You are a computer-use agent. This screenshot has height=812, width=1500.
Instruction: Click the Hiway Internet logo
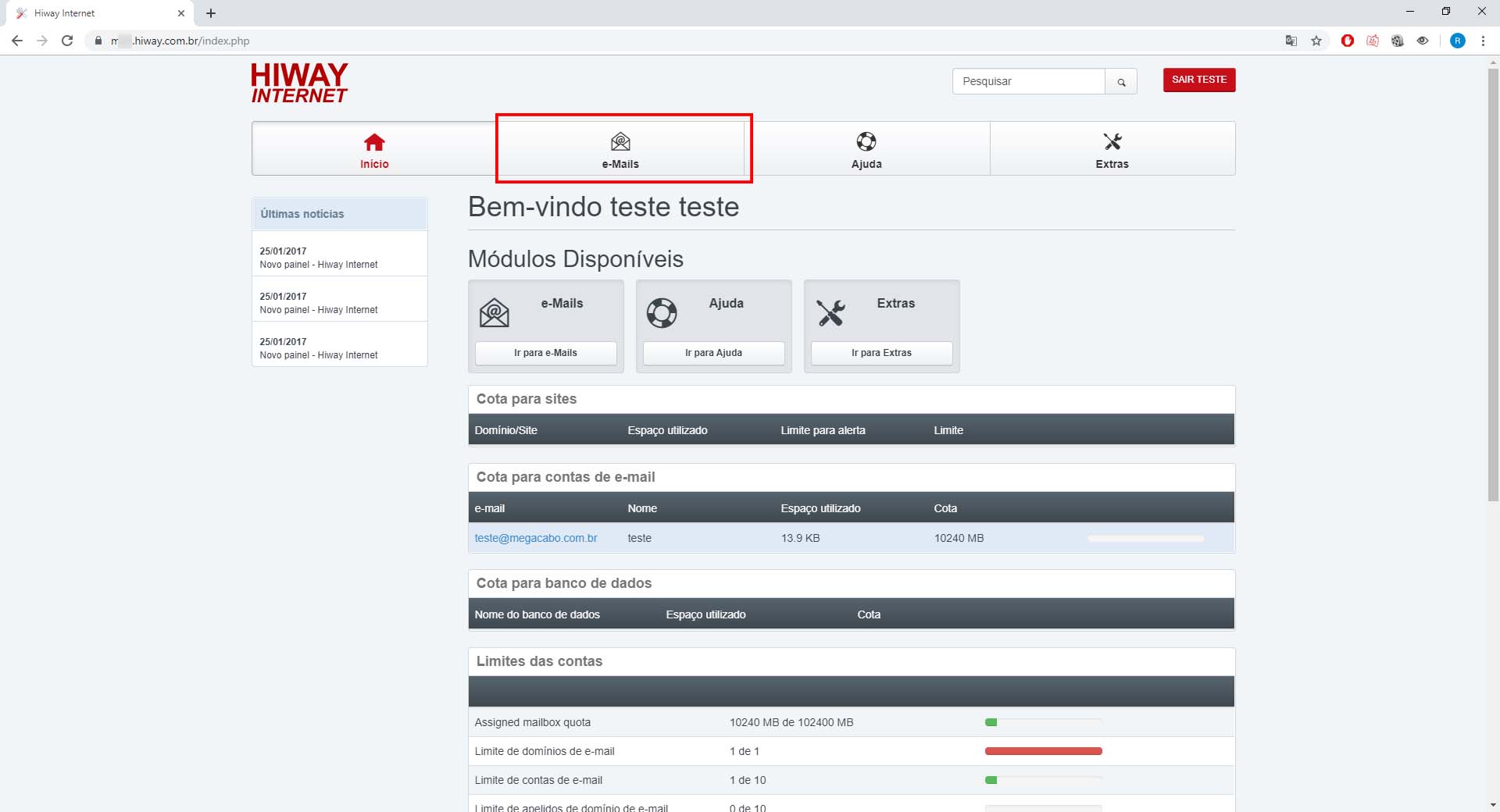click(x=299, y=83)
